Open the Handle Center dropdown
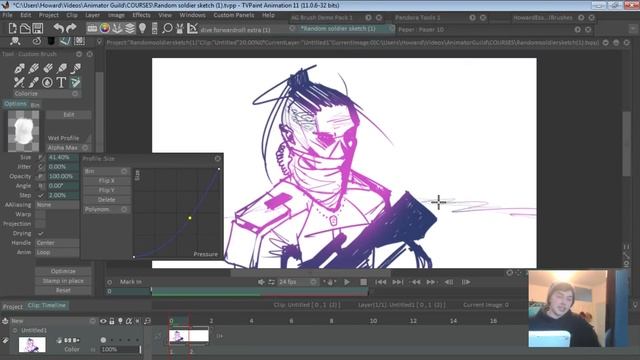 pyautogui.click(x=57, y=243)
